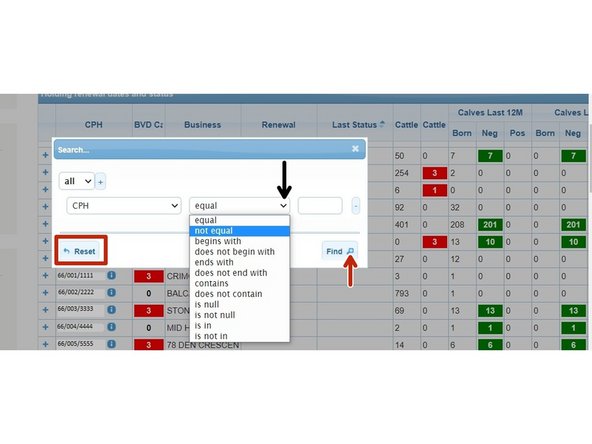Choose 'equal' from the operator list
The width and height of the screenshot is (592, 444).
point(239,220)
